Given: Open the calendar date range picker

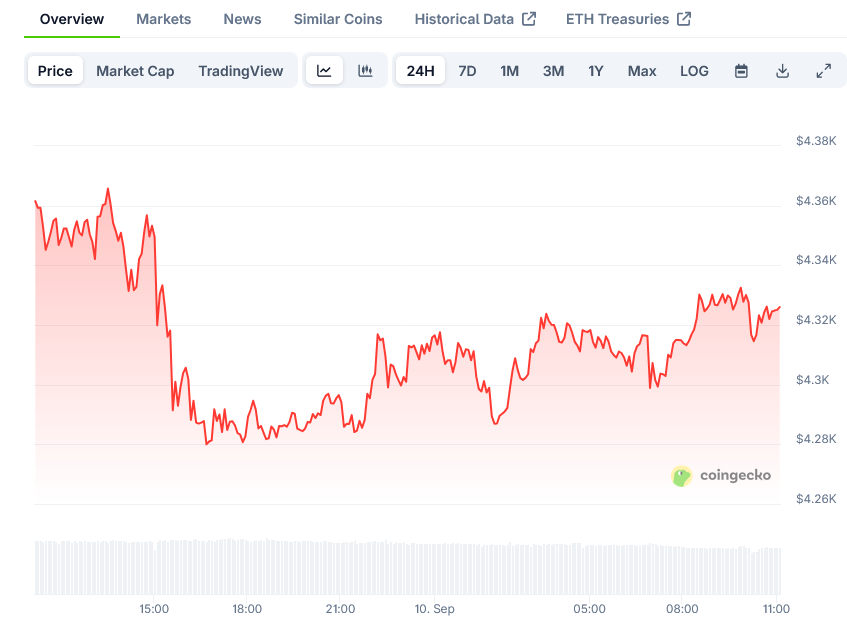Looking at the screenshot, I should click(x=741, y=71).
